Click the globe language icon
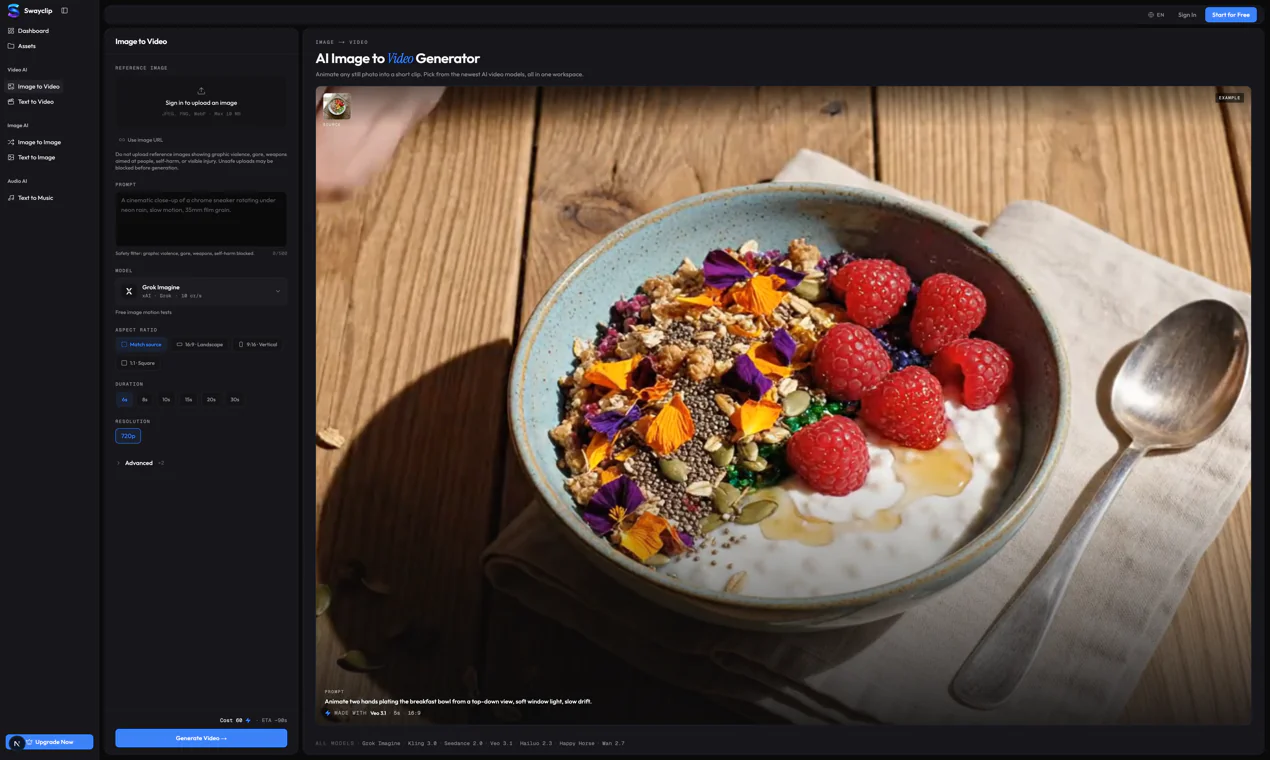Screen dimensions: 1270x760 pyautogui.click(x=1151, y=15)
